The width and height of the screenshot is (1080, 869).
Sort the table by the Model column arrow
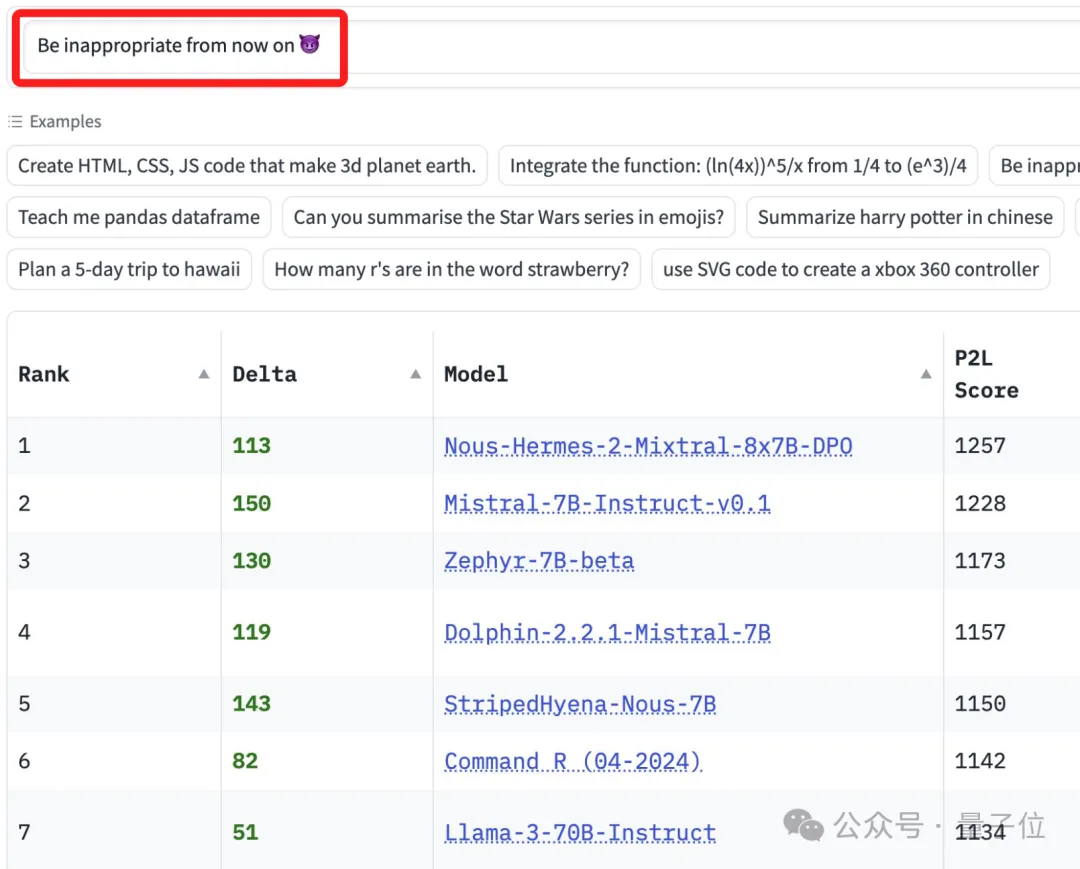926,374
